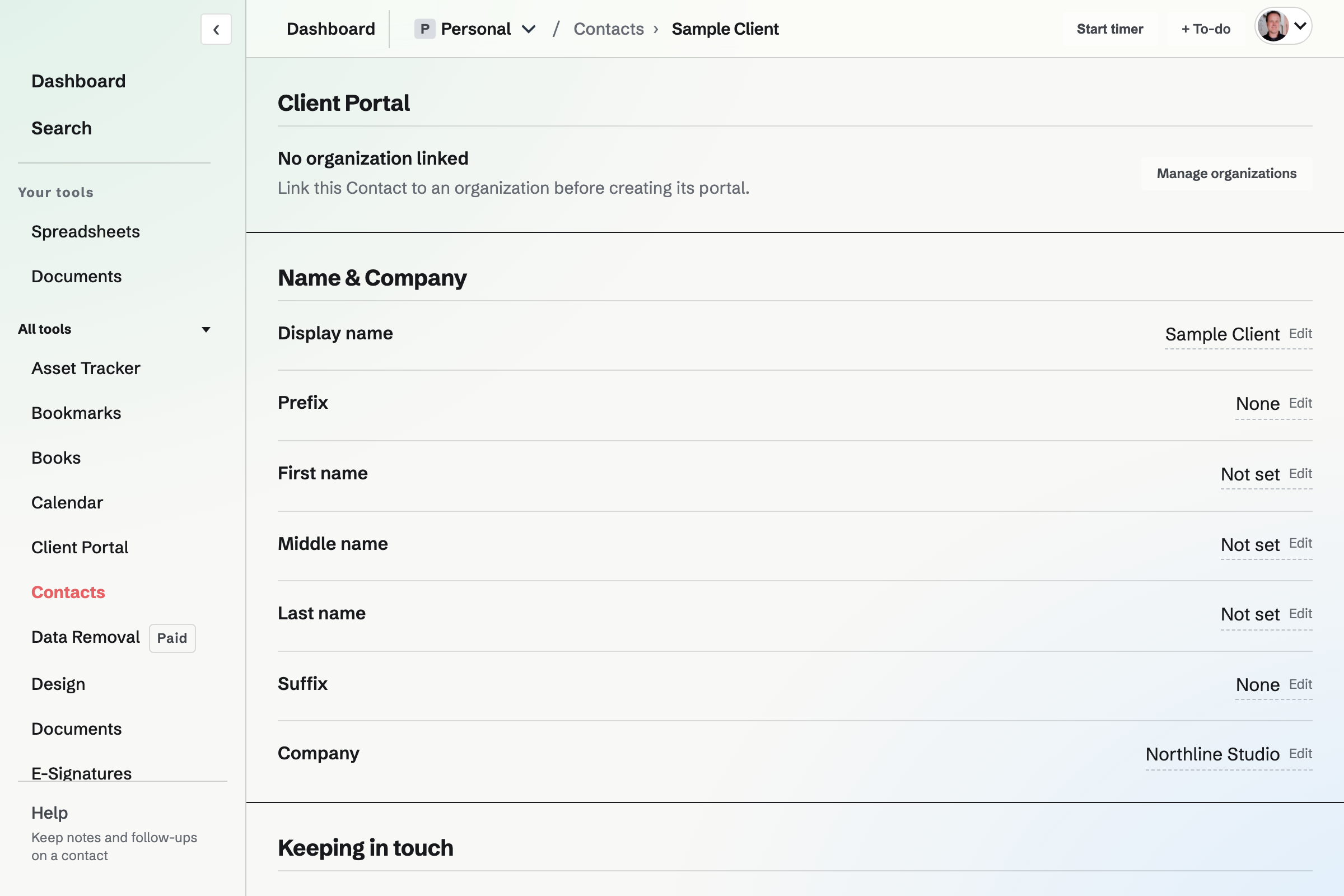The height and width of the screenshot is (896, 1344).
Task: Edit the Company field
Action: click(1300, 754)
